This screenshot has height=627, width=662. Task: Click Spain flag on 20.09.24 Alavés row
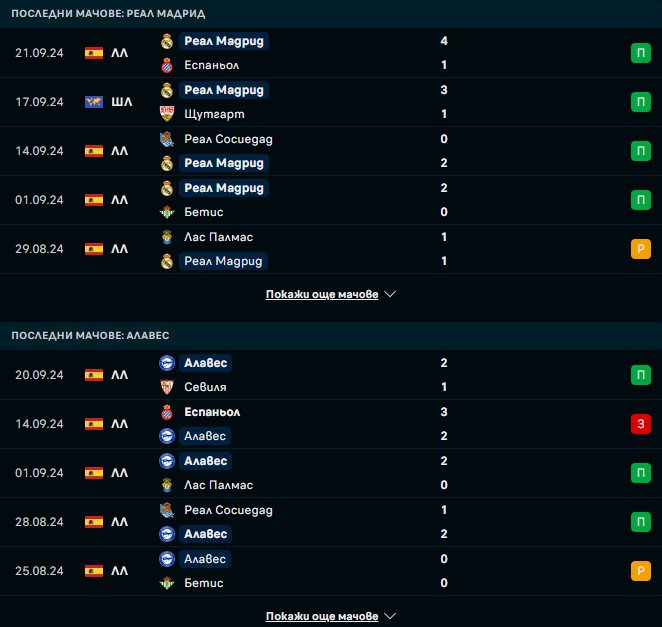click(94, 375)
